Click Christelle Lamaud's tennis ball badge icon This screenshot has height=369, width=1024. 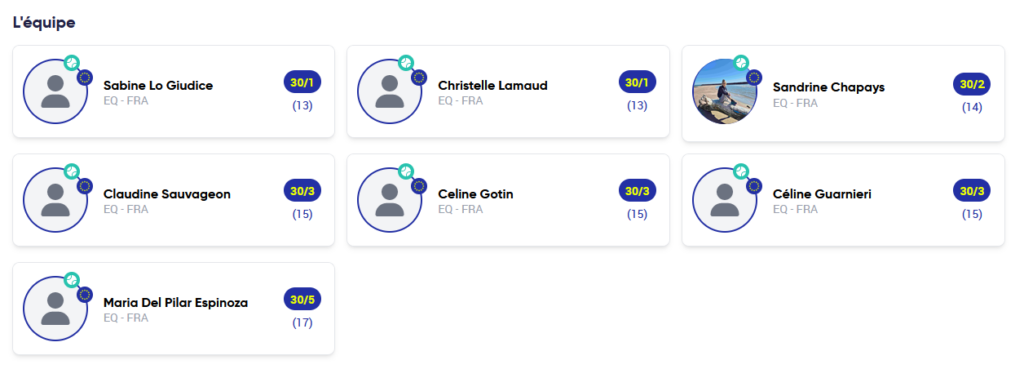tap(406, 63)
